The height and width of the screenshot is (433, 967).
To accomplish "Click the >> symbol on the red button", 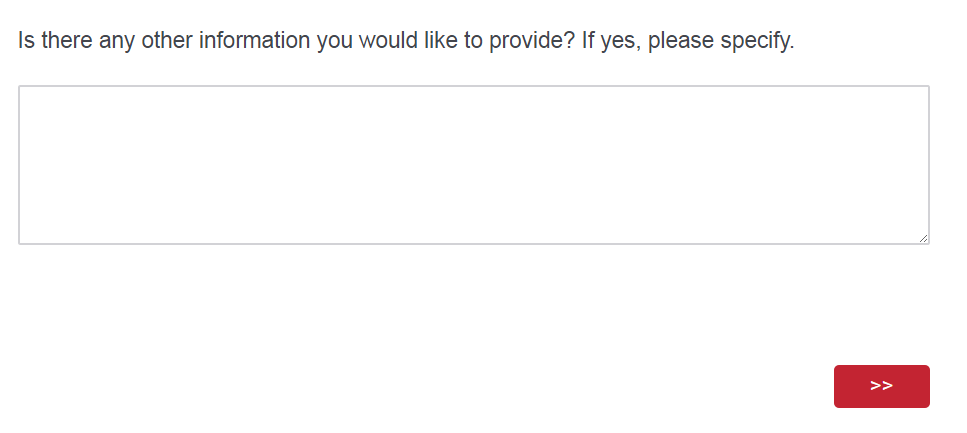I will (x=881, y=386).
